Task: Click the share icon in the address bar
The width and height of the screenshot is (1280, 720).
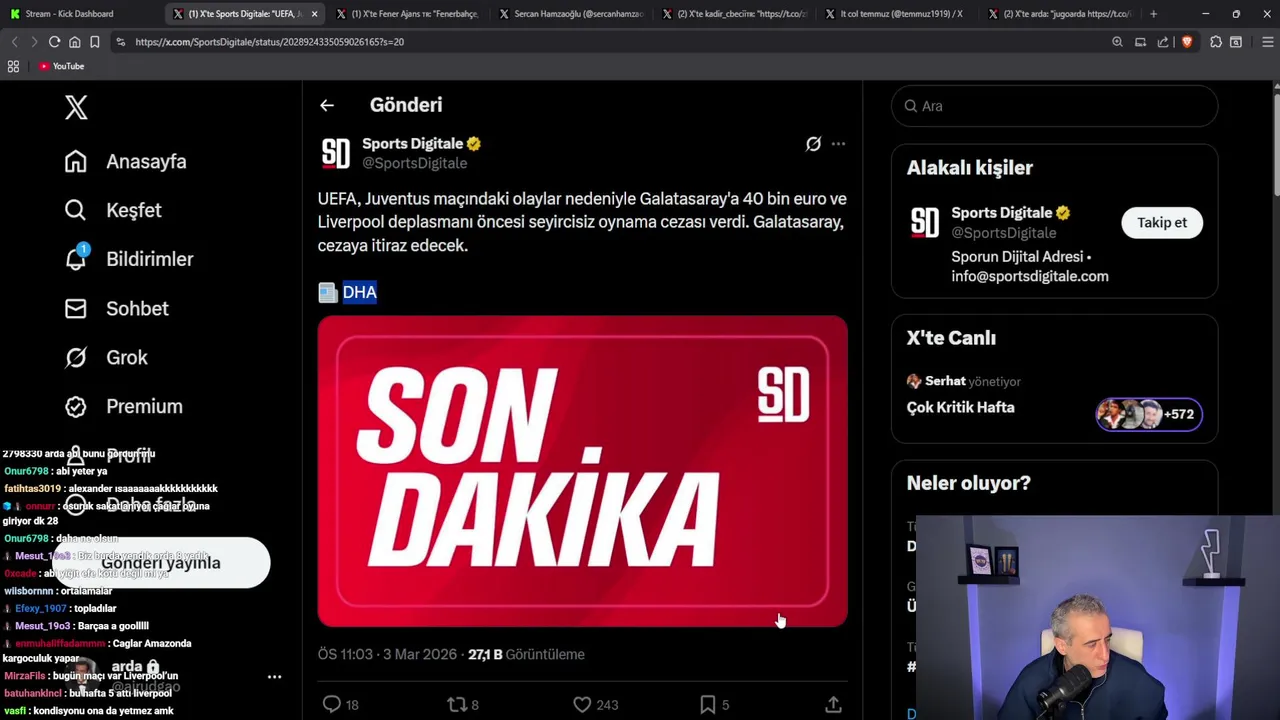Action: (1163, 42)
